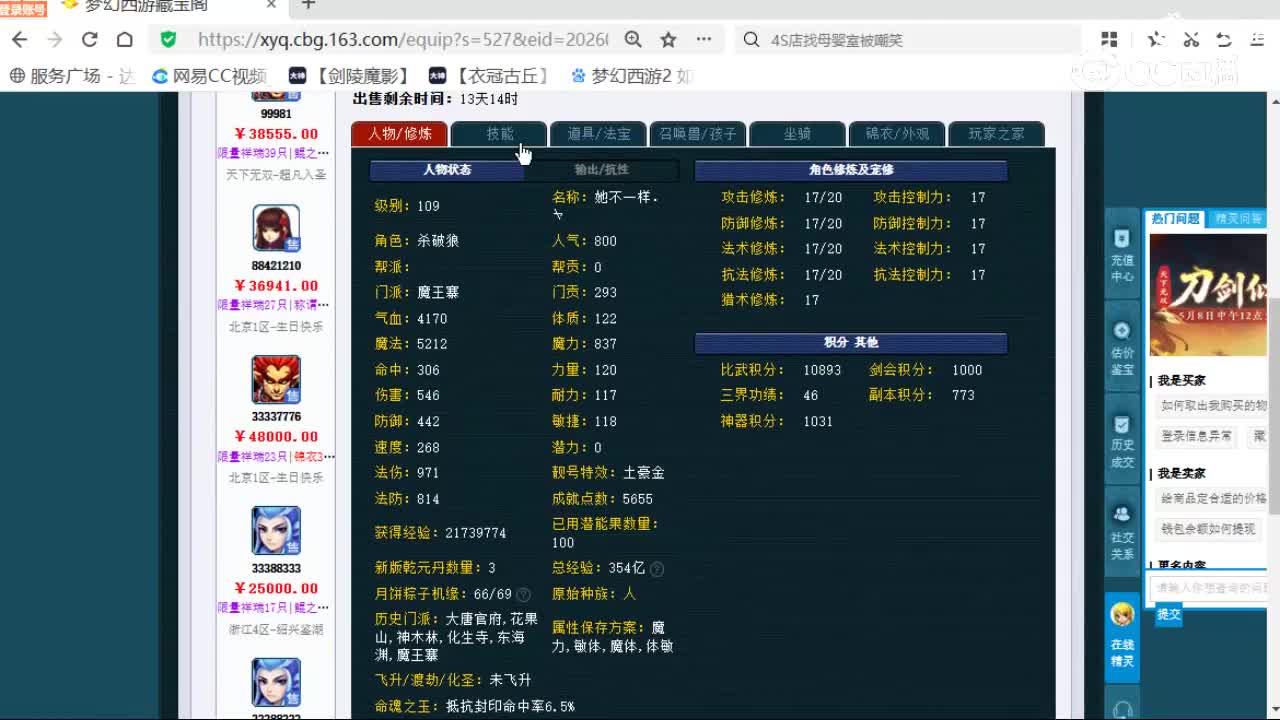Switch to the 技能 tab
1280x720 pixels.
(499, 134)
